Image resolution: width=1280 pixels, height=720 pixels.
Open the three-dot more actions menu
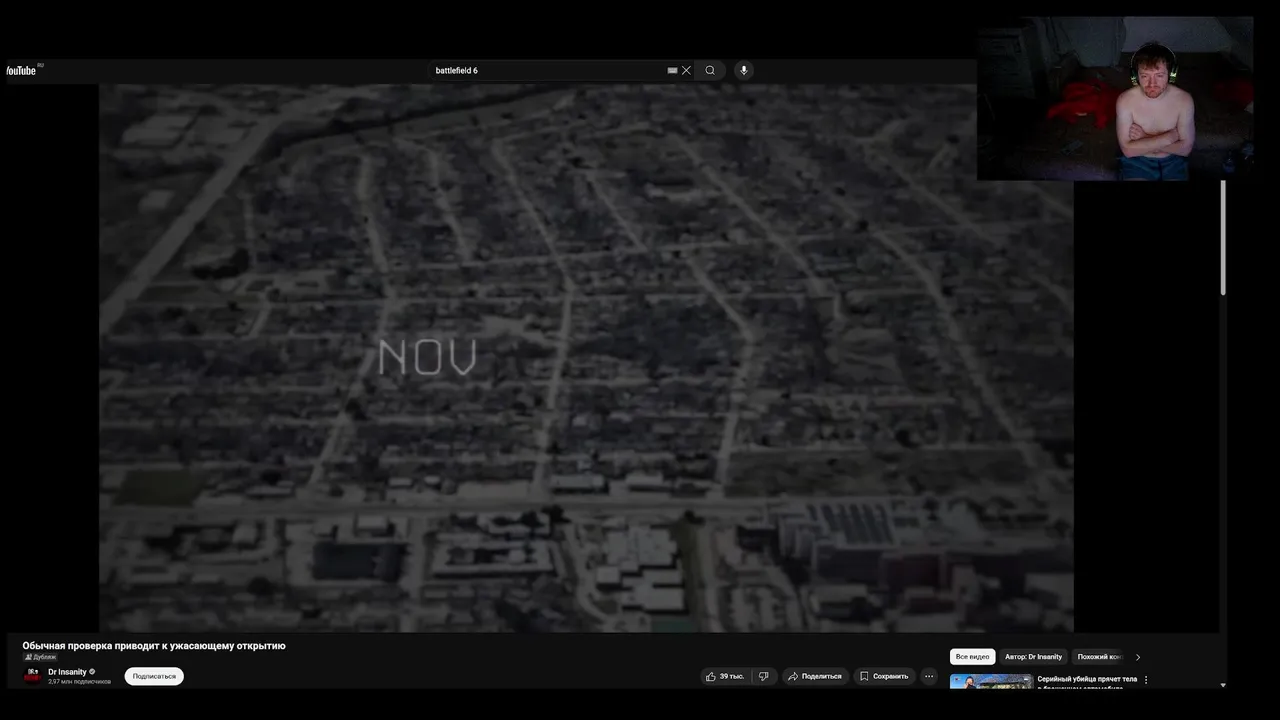(x=929, y=676)
